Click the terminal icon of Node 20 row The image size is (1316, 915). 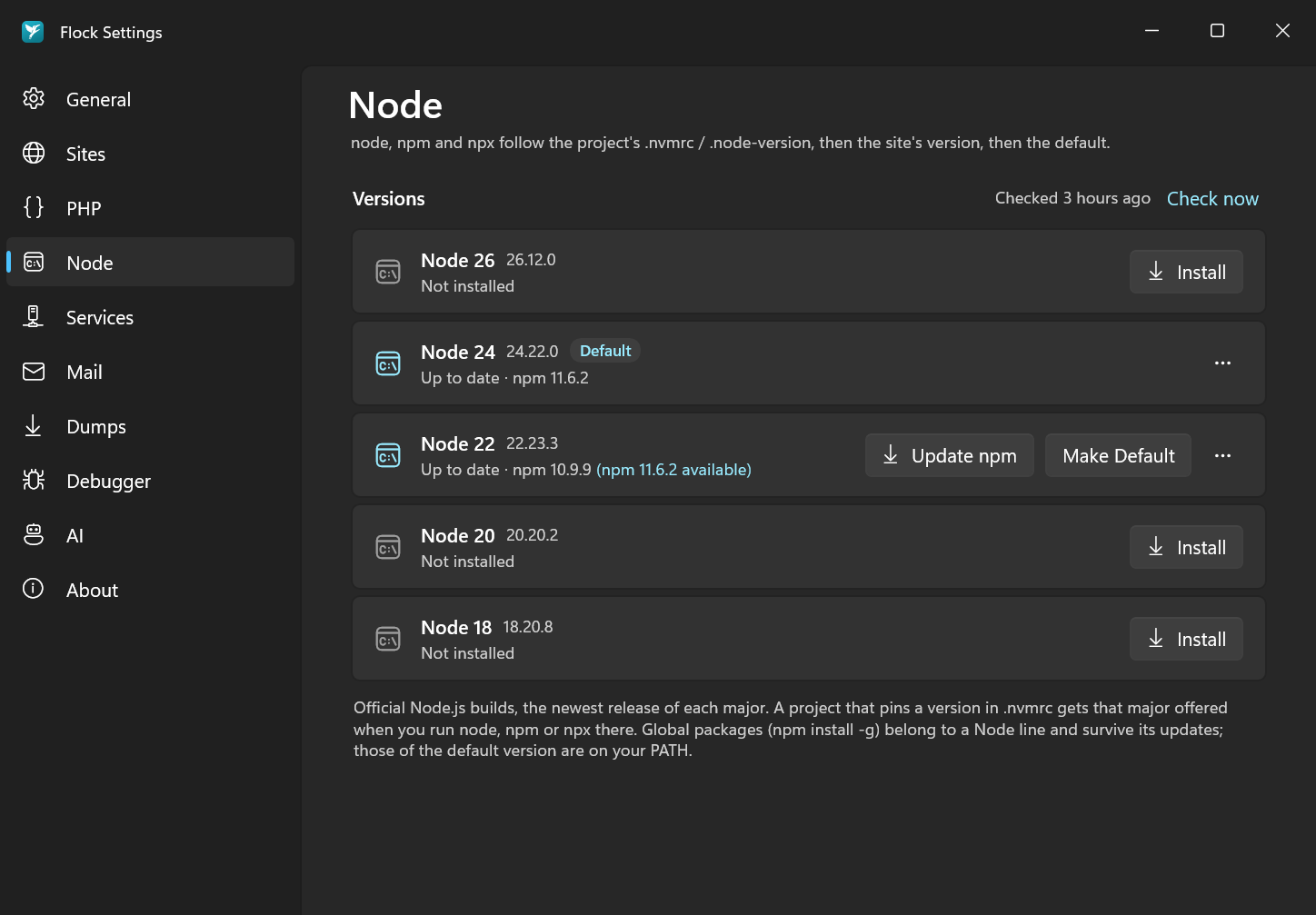(x=388, y=547)
